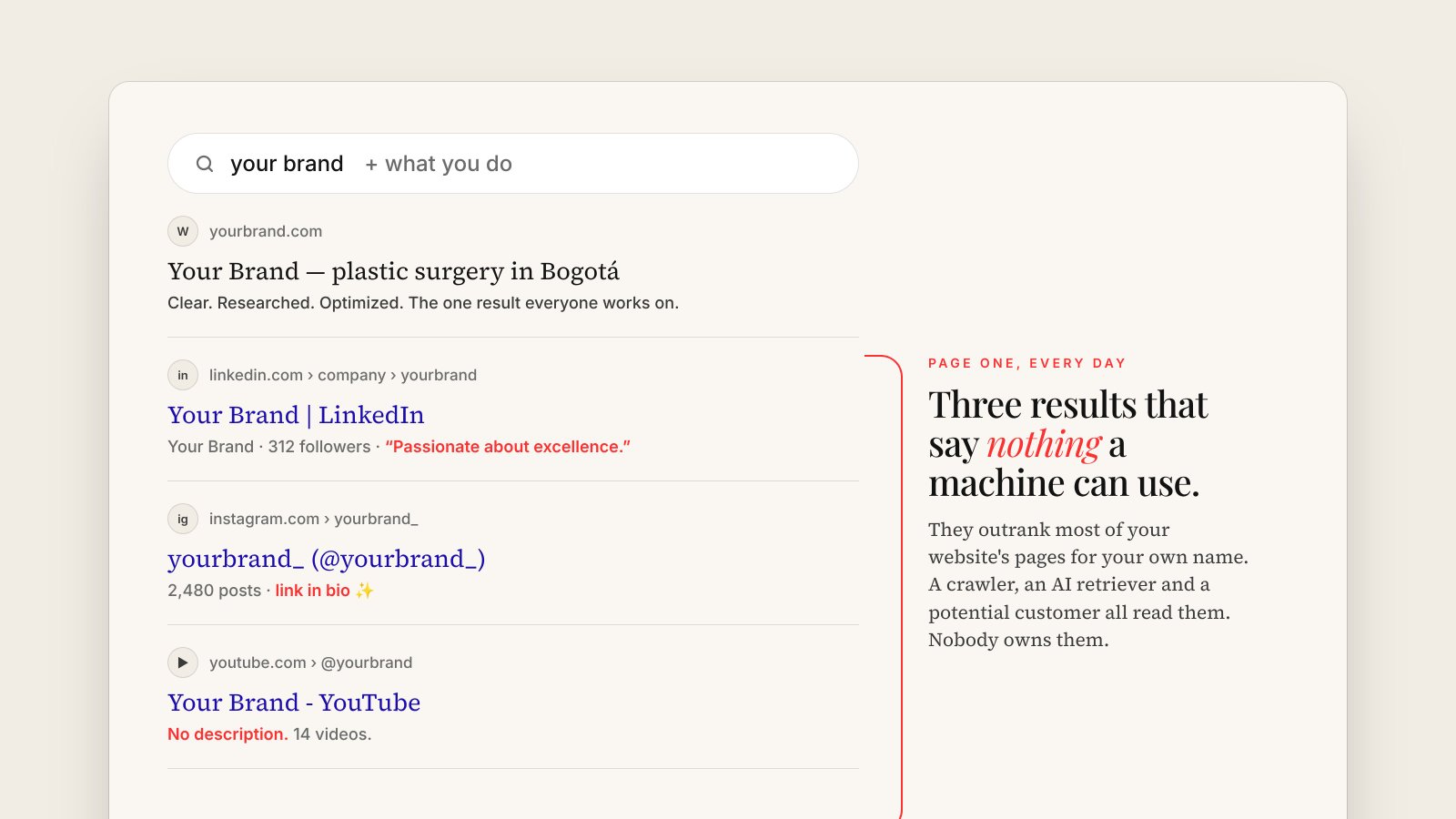Click 'instagram.com › yourbrand_' breadcrumb
Image resolution: width=1456 pixels, height=819 pixels.
click(x=314, y=519)
